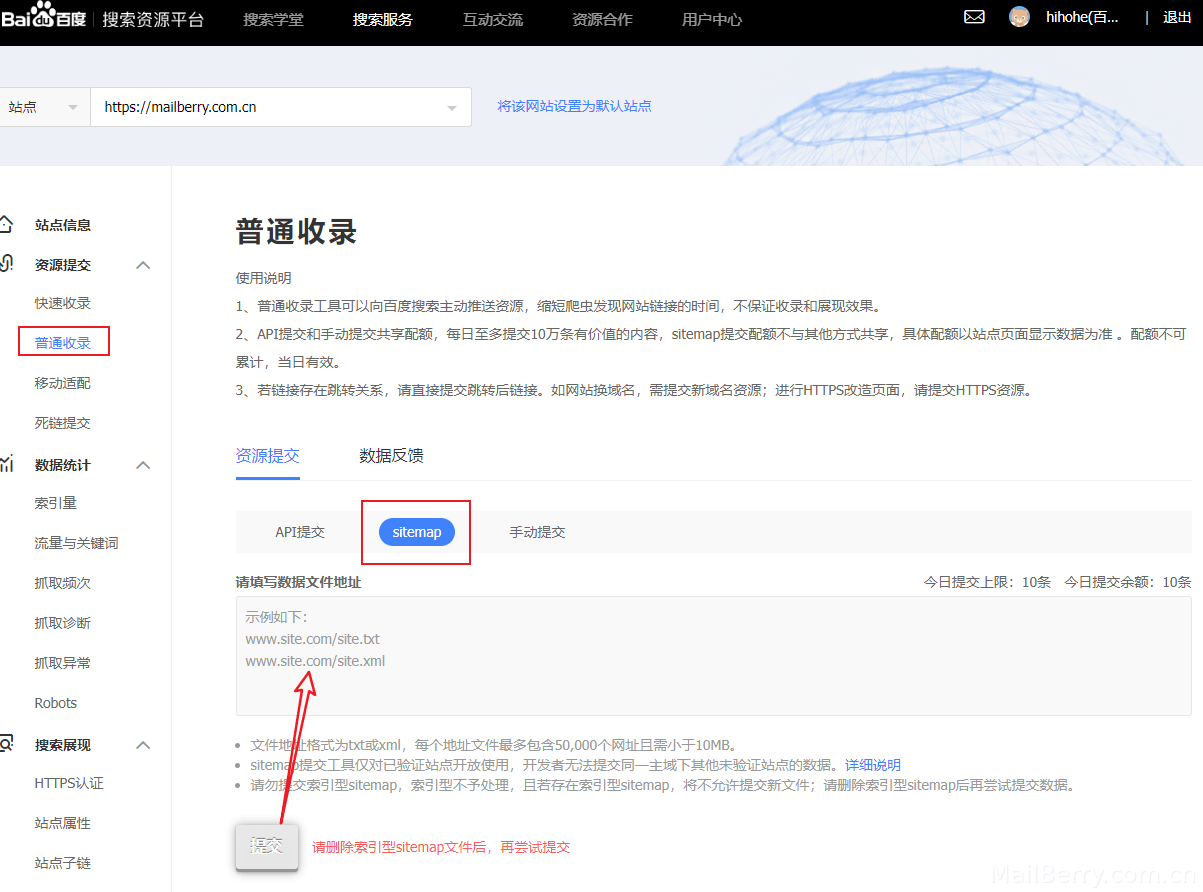Focus the sitemap file address text area
Image resolution: width=1203 pixels, height=892 pixels.
[713, 656]
